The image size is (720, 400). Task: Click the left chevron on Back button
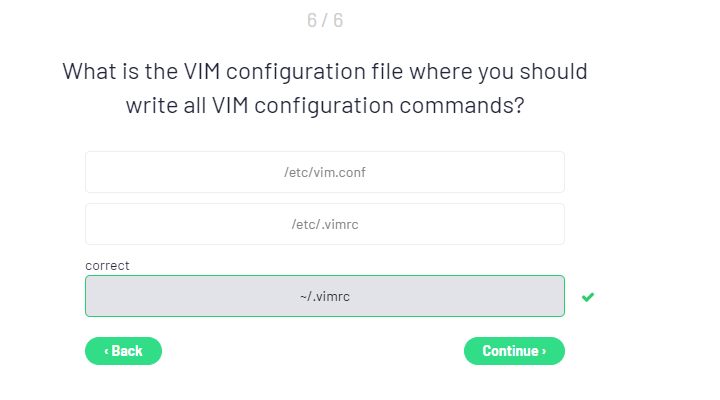[x=106, y=351]
